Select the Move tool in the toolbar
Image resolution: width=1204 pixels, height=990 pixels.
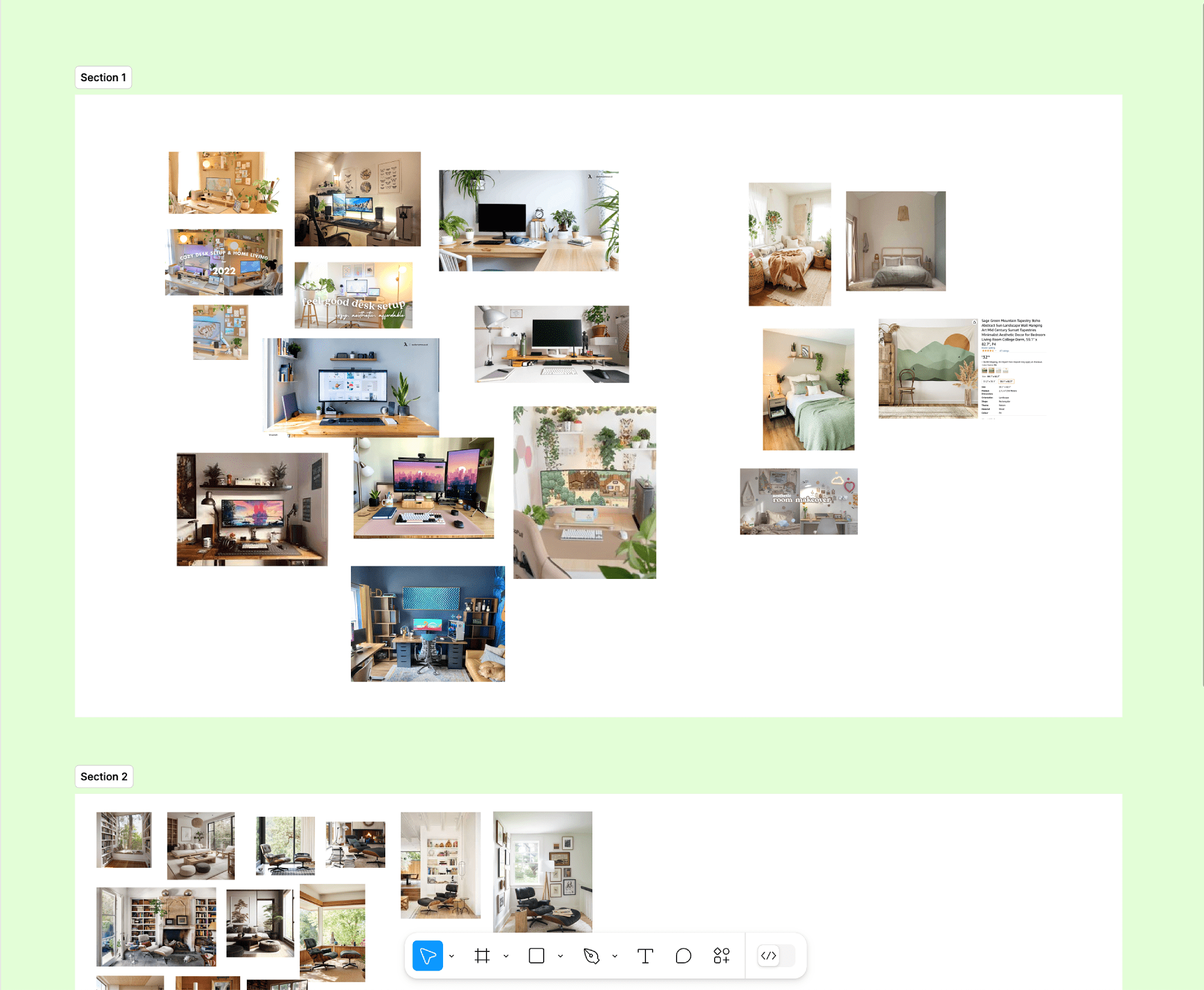click(427, 956)
